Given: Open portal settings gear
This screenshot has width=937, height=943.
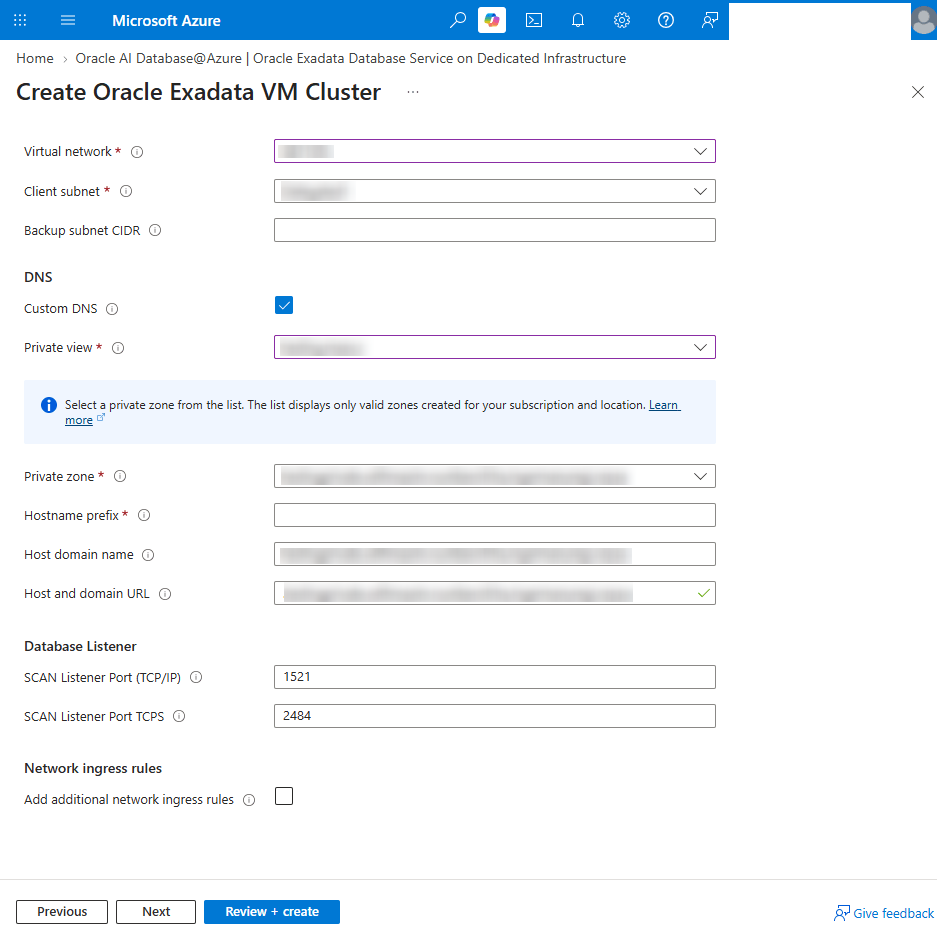Looking at the screenshot, I should 622,20.
